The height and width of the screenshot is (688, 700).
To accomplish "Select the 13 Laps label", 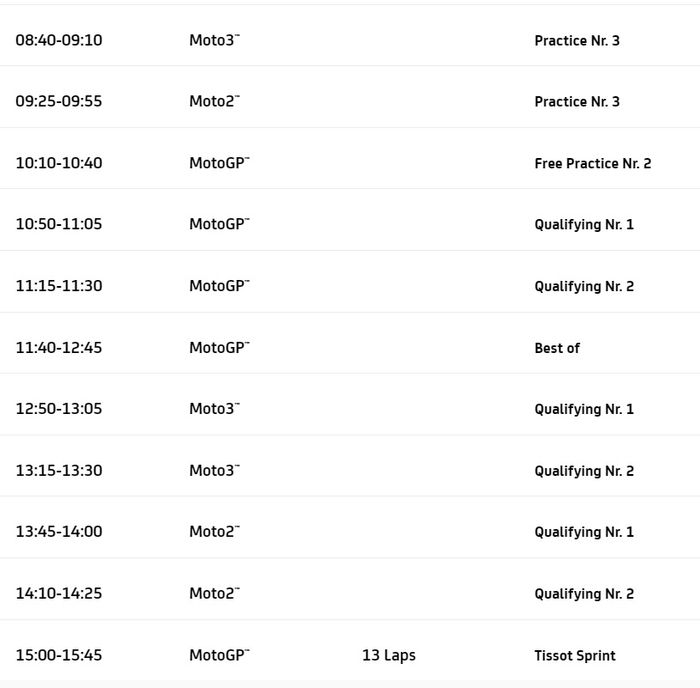I will pos(389,656).
